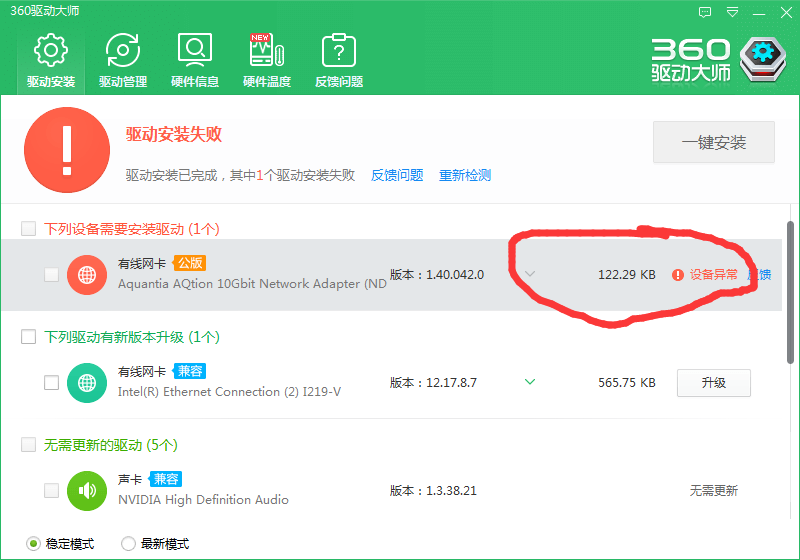Viewport: 800px width, 560px height.
Task: Click the 反馈 link beside 设备异常
Action: pos(760,275)
